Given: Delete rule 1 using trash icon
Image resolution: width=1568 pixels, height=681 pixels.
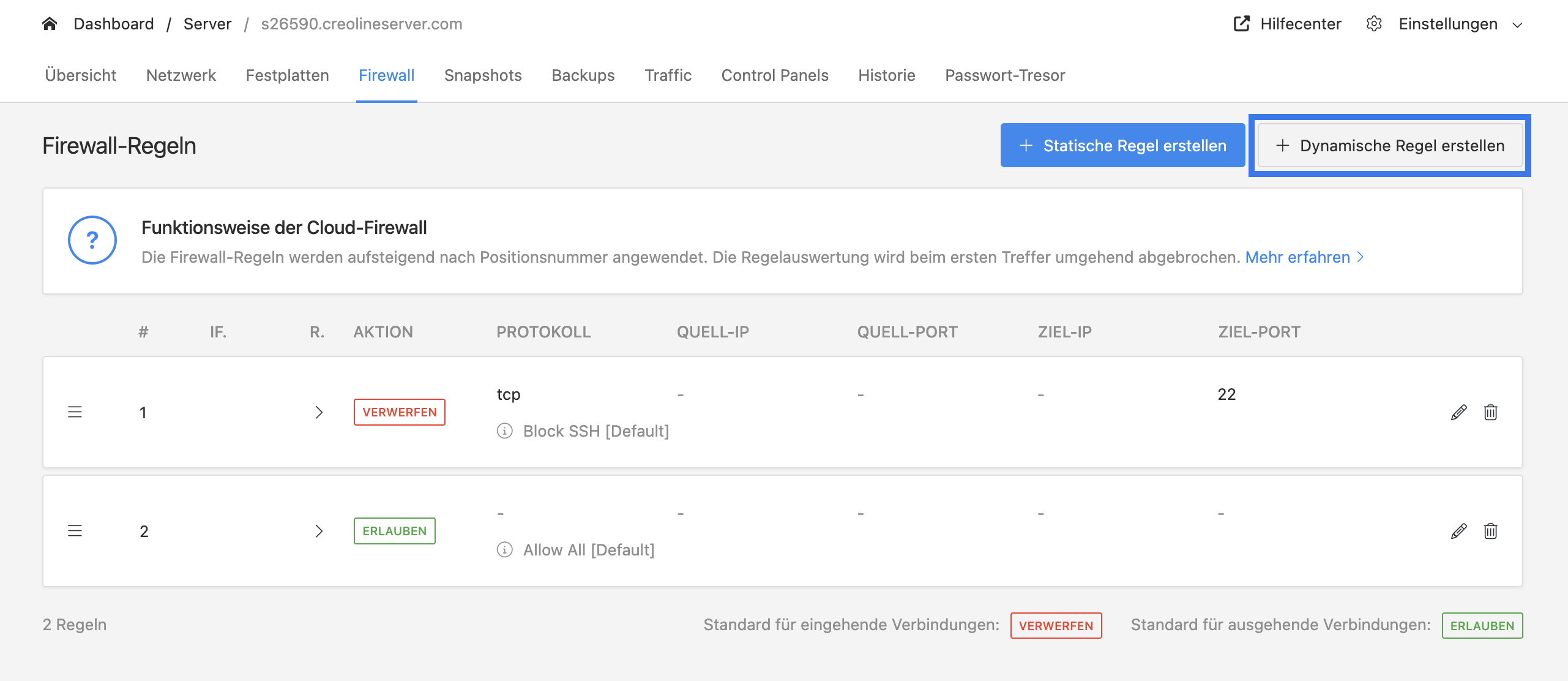Looking at the screenshot, I should [1490, 412].
